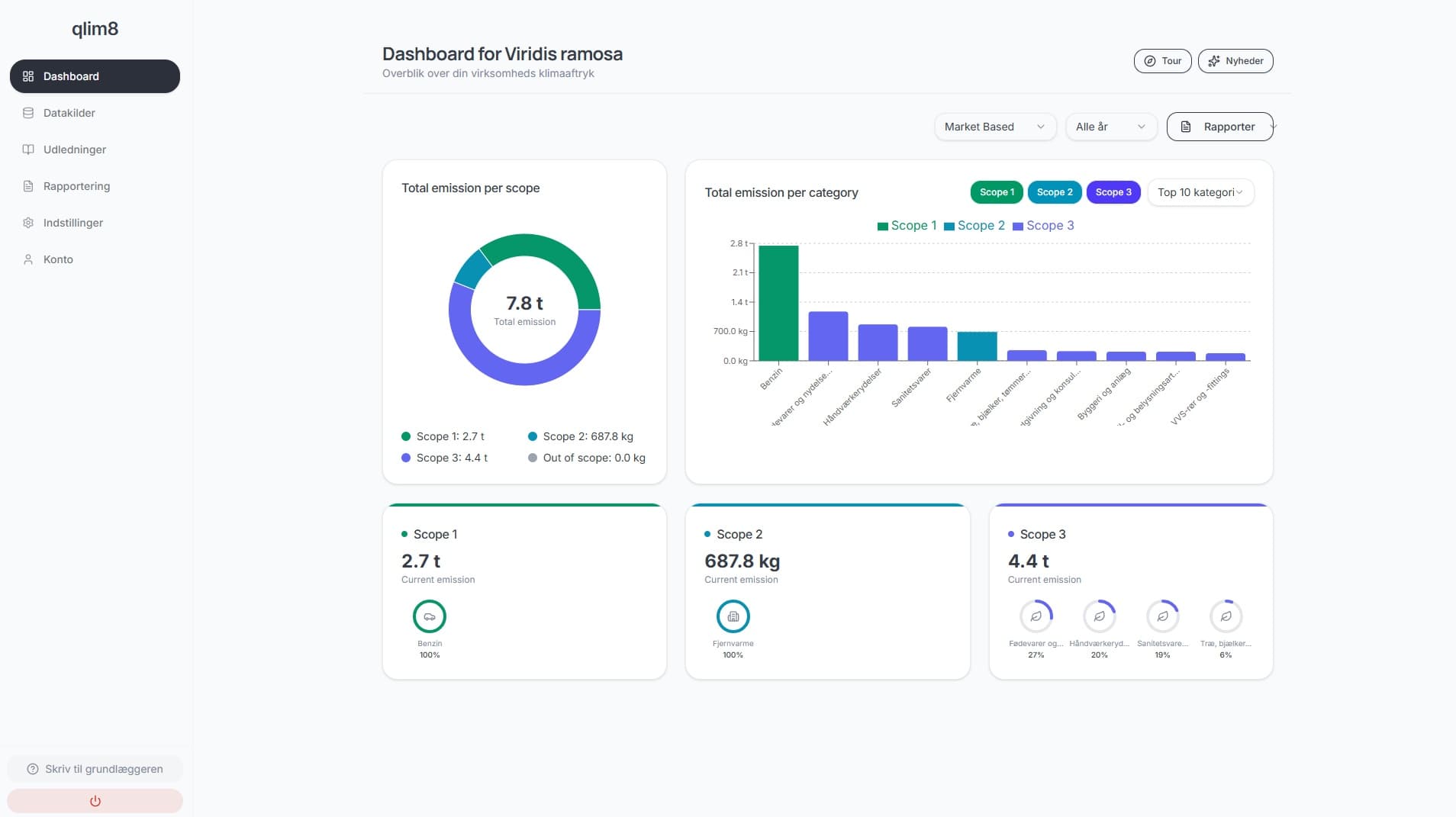Click the Konto person icon

tap(28, 259)
